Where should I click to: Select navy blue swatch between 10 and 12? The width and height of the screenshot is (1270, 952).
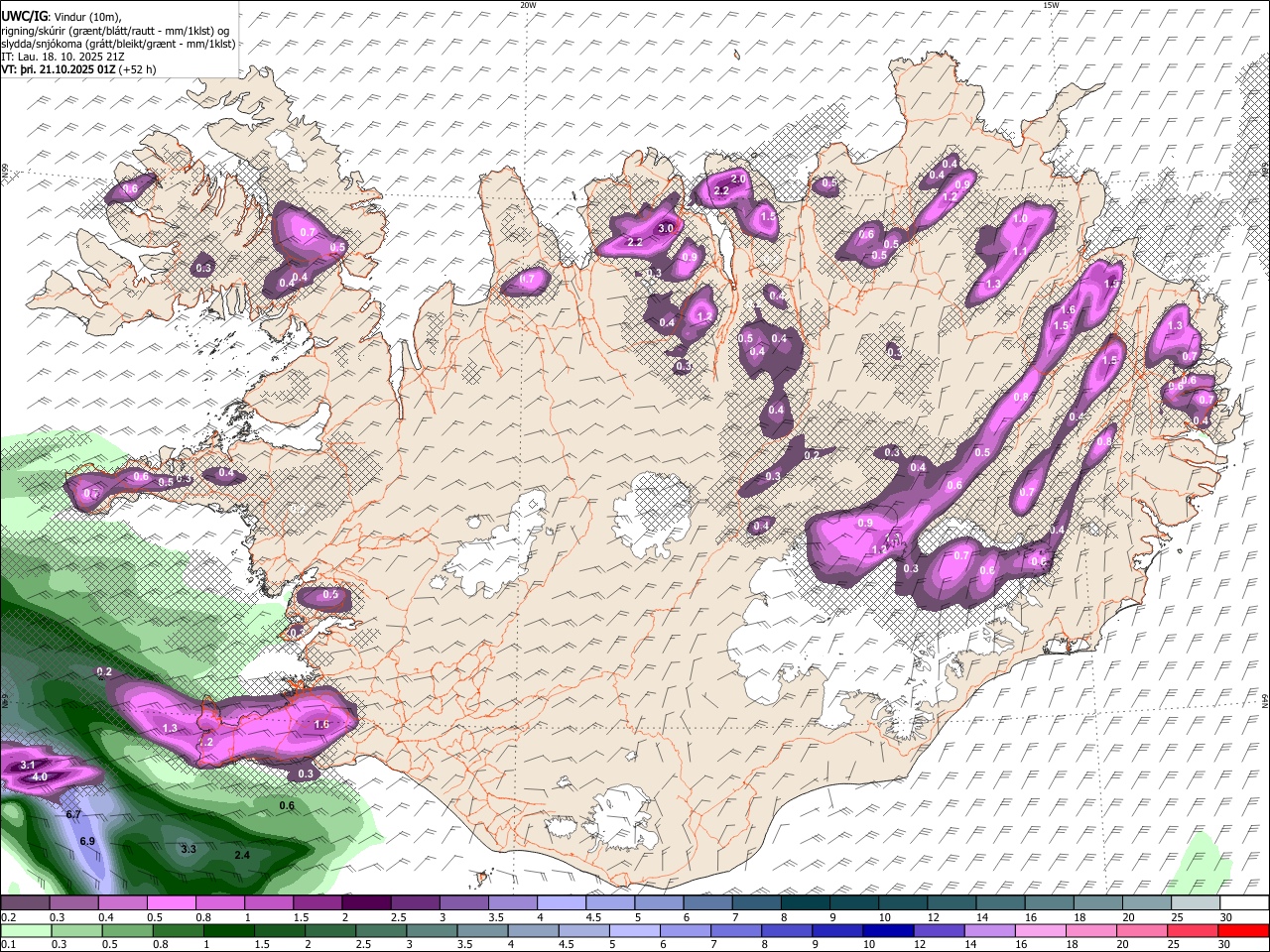coord(886,931)
